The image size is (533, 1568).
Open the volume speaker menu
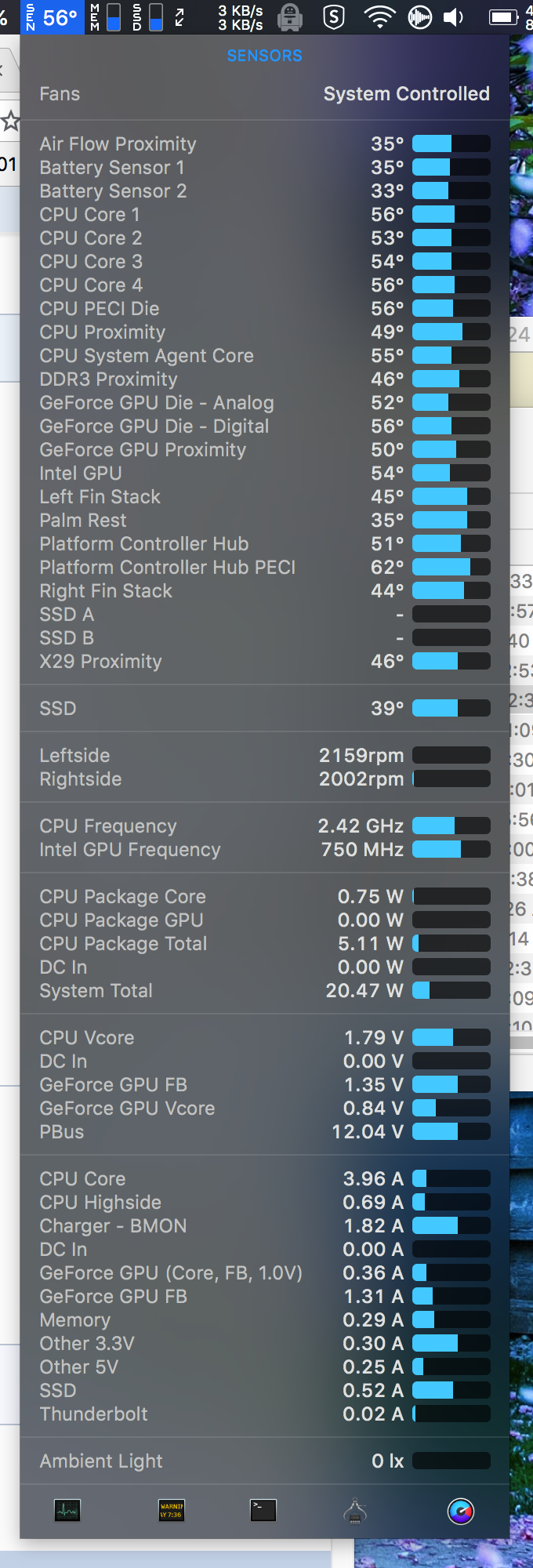[x=454, y=16]
